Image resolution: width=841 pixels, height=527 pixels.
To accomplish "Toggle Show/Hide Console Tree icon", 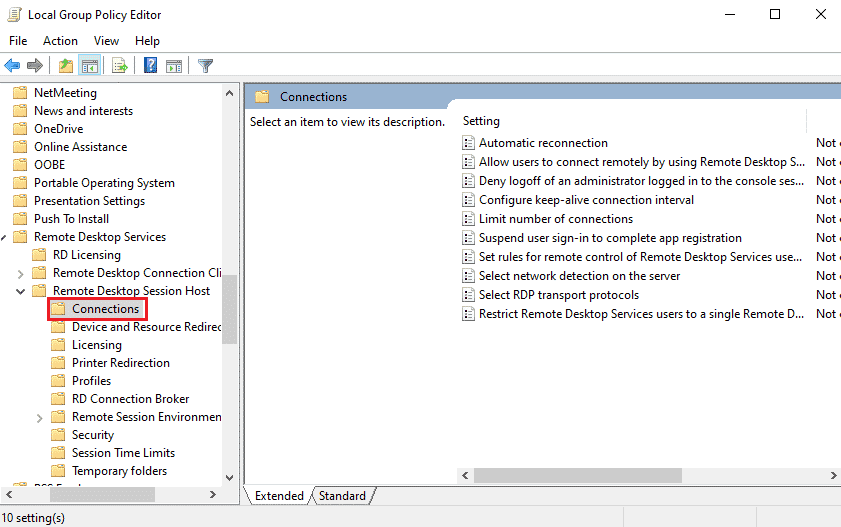I will coord(90,66).
